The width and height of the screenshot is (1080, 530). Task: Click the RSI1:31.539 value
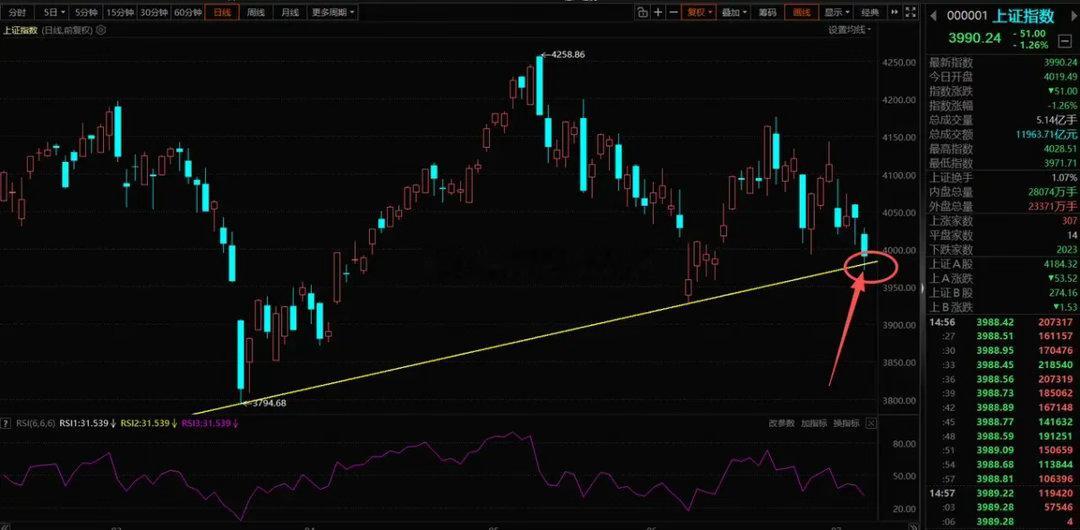[x=85, y=423]
